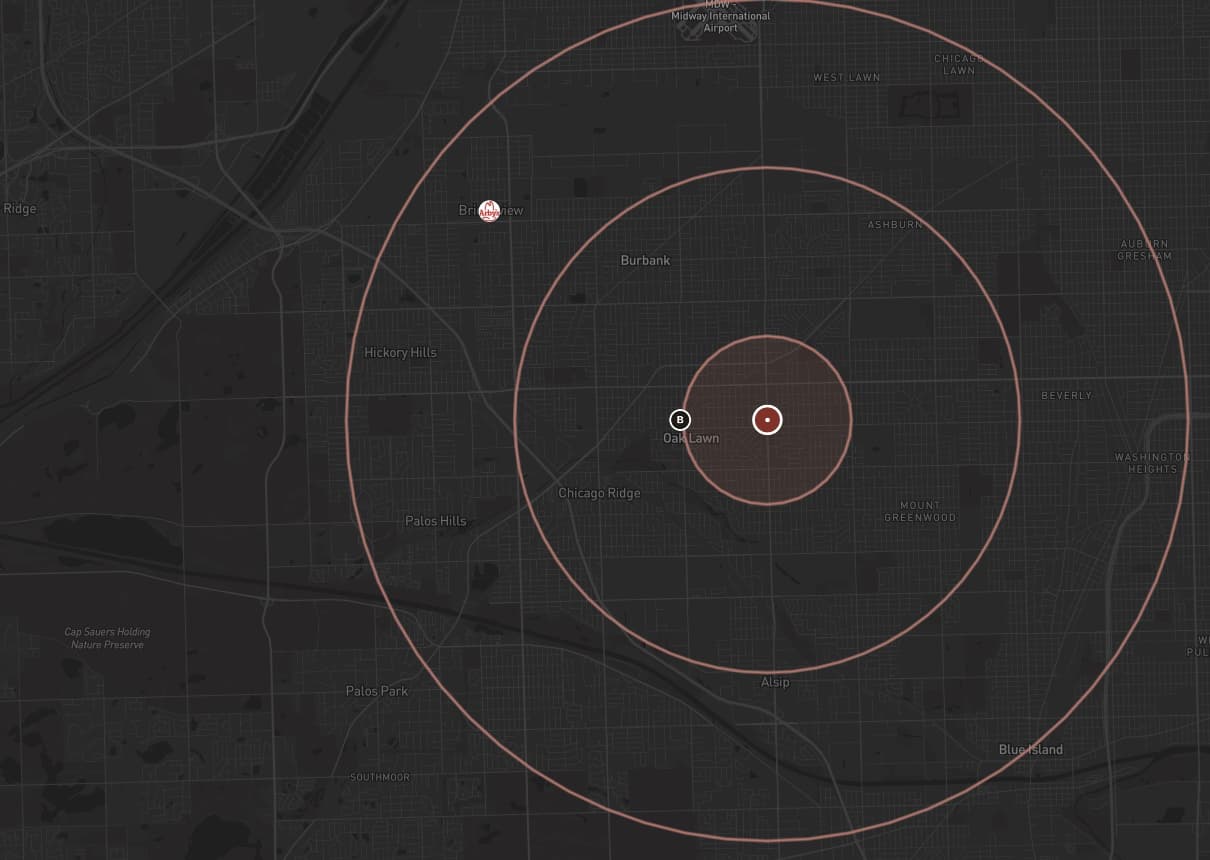The image size is (1210, 860).
Task: Click the Auburn Gresham label
Action: [x=1145, y=250]
